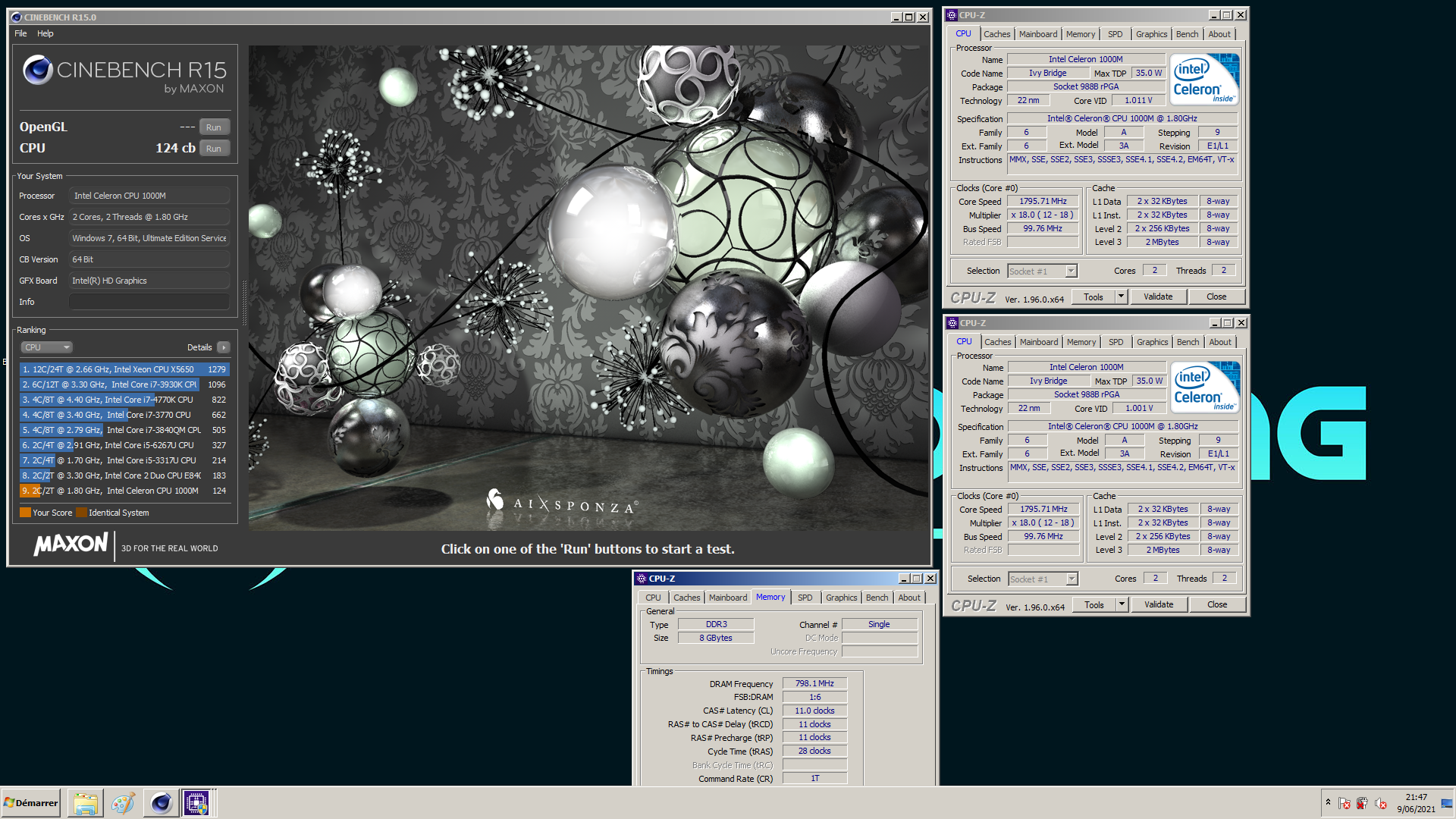Click Intel Celeron logo in middle CPU-Z window
1456x819 pixels.
coord(1205,388)
